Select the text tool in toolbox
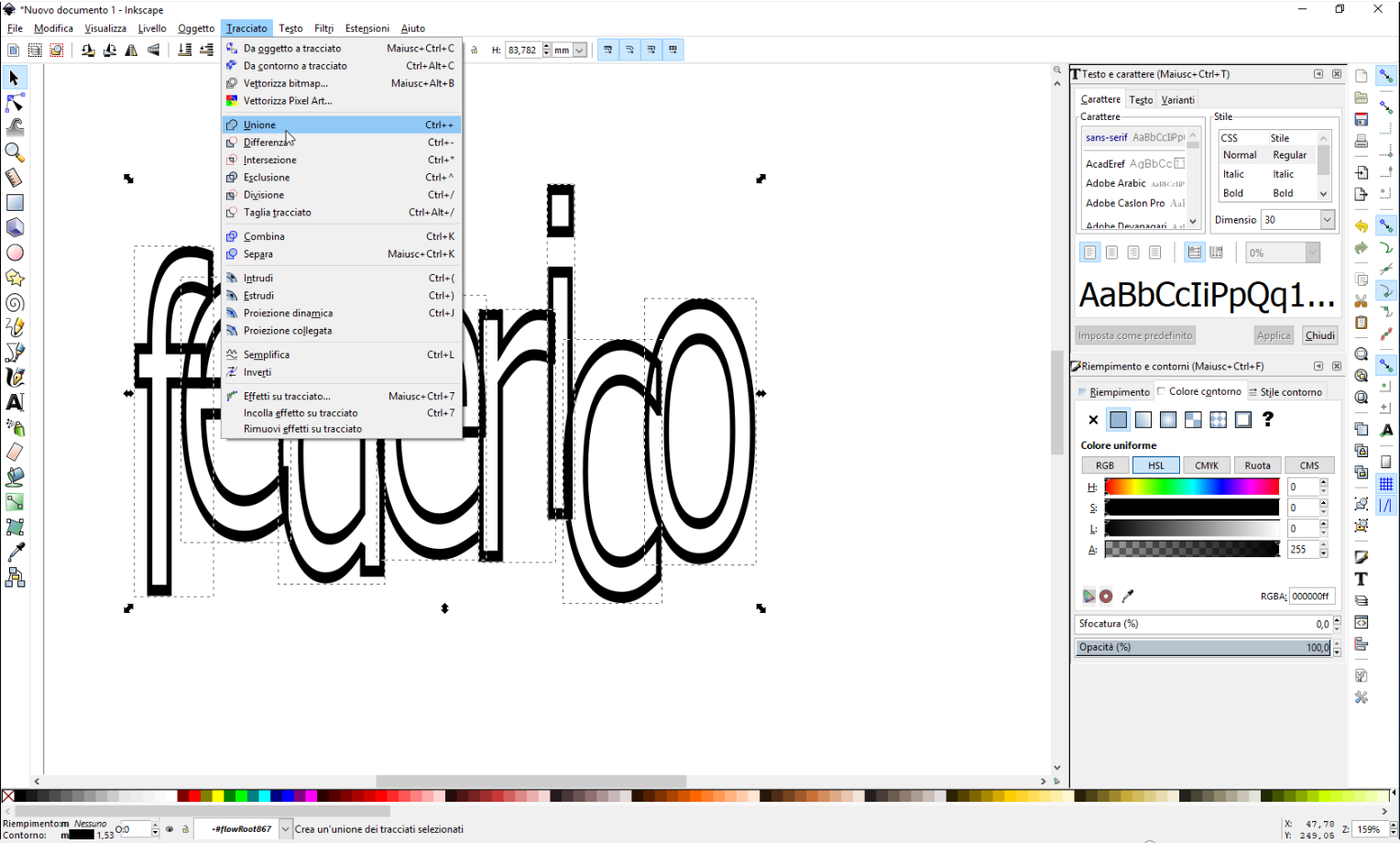1400x843 pixels. pos(15,402)
